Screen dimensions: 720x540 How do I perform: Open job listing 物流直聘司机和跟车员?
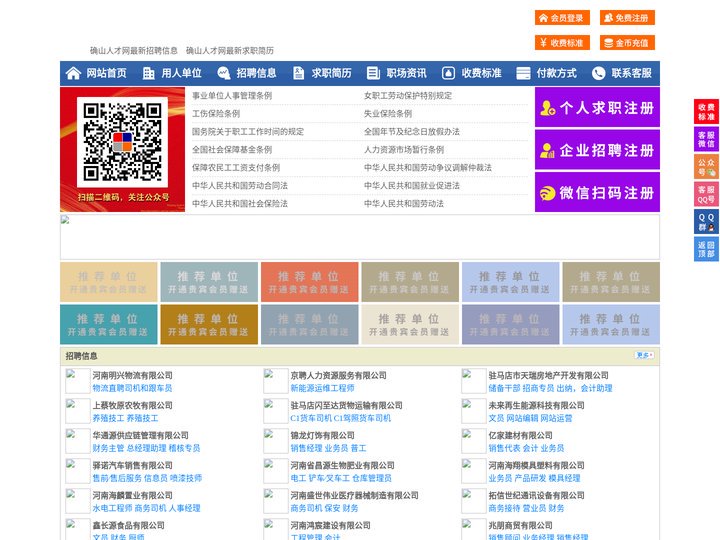coord(132,388)
